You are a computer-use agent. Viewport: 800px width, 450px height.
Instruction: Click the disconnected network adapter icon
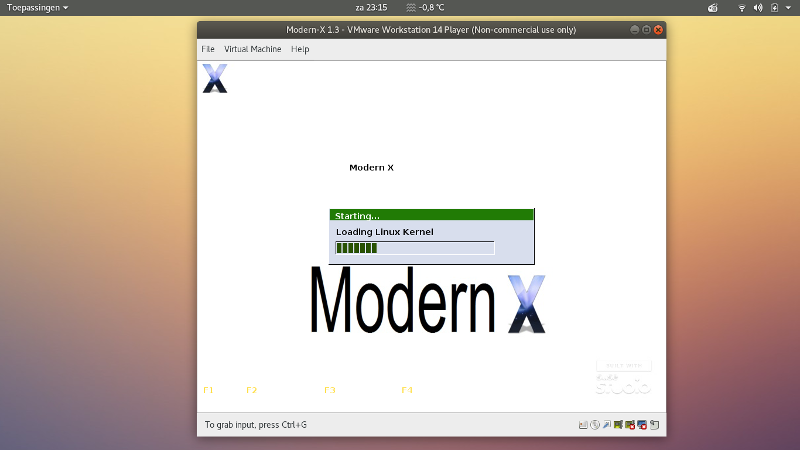[x=630, y=424]
